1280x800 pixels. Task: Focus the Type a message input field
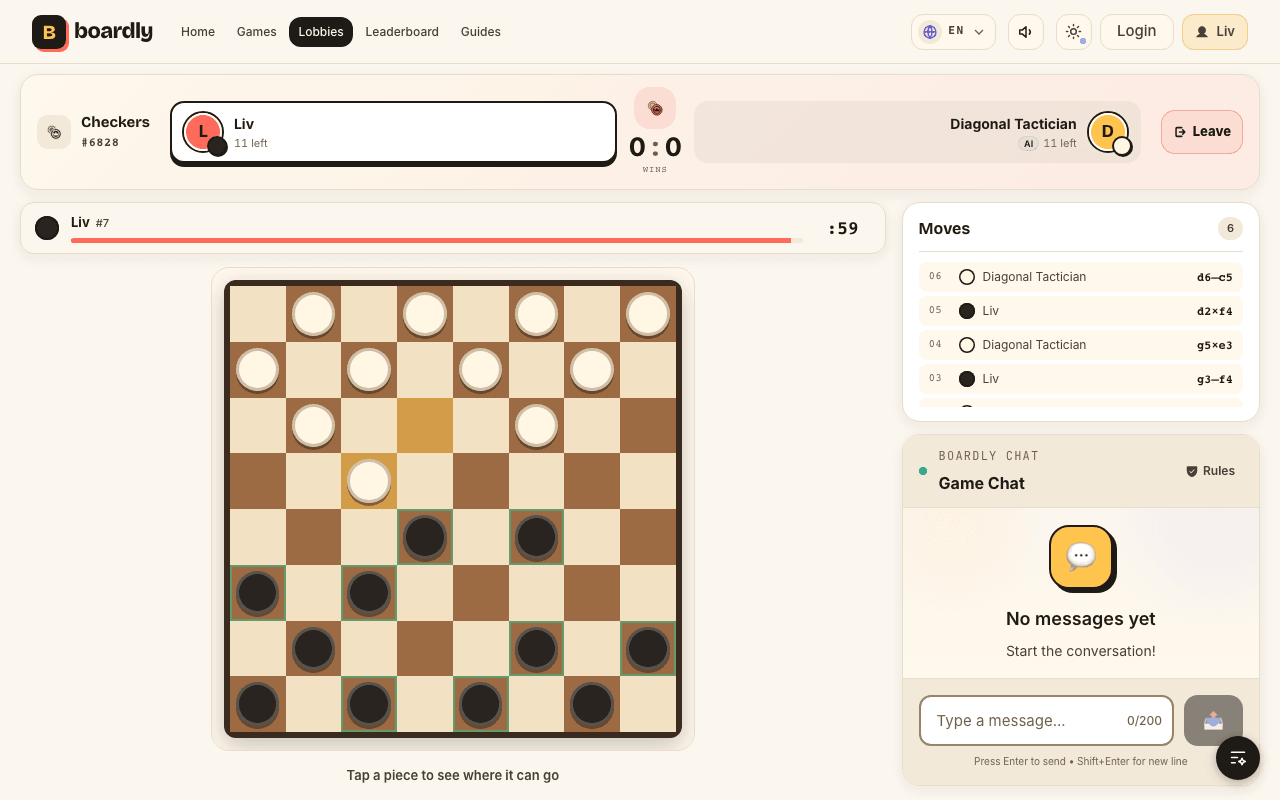point(1046,721)
